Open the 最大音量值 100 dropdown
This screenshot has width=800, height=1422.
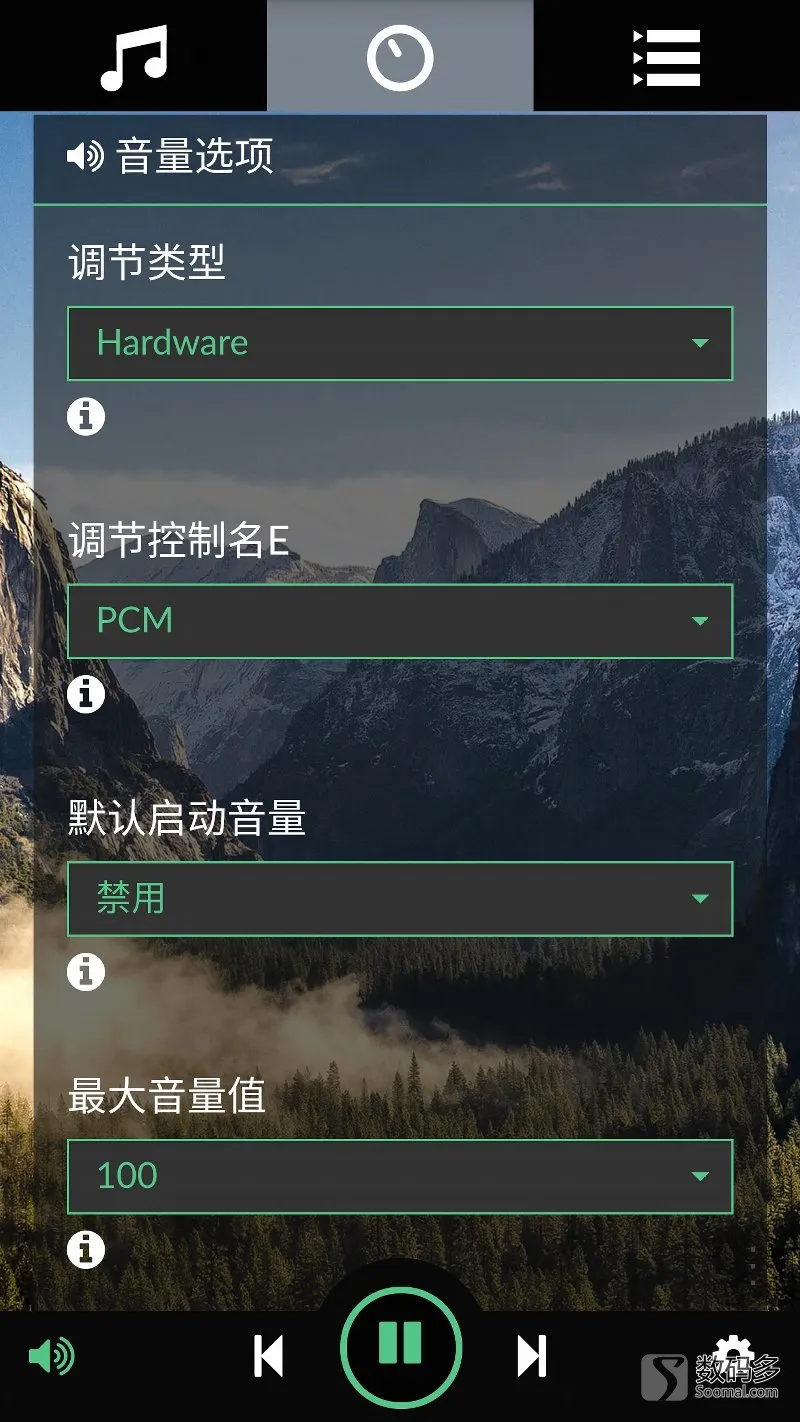click(x=400, y=1176)
